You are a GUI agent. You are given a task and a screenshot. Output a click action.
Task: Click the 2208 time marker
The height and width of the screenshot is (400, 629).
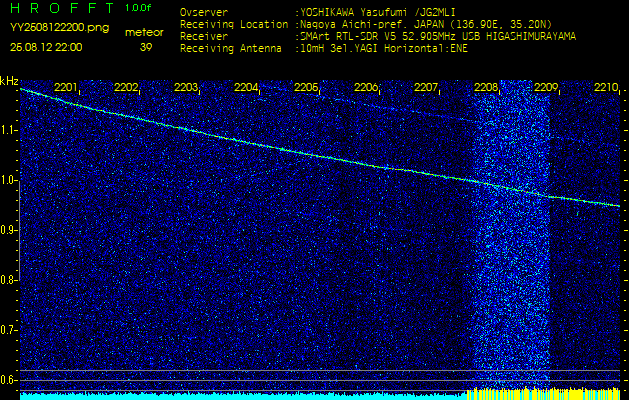coord(486,87)
